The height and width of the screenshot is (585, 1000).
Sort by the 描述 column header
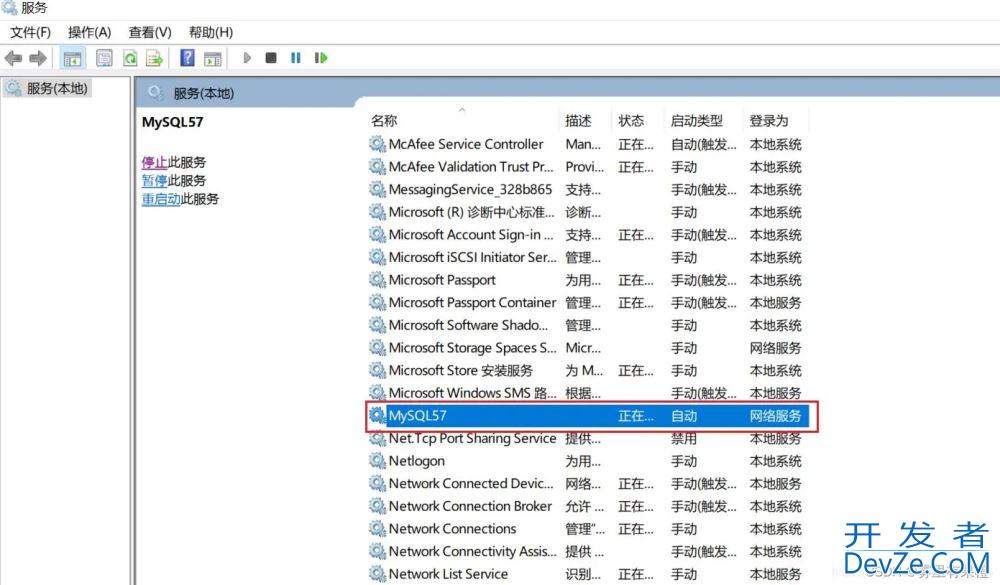tap(578, 121)
